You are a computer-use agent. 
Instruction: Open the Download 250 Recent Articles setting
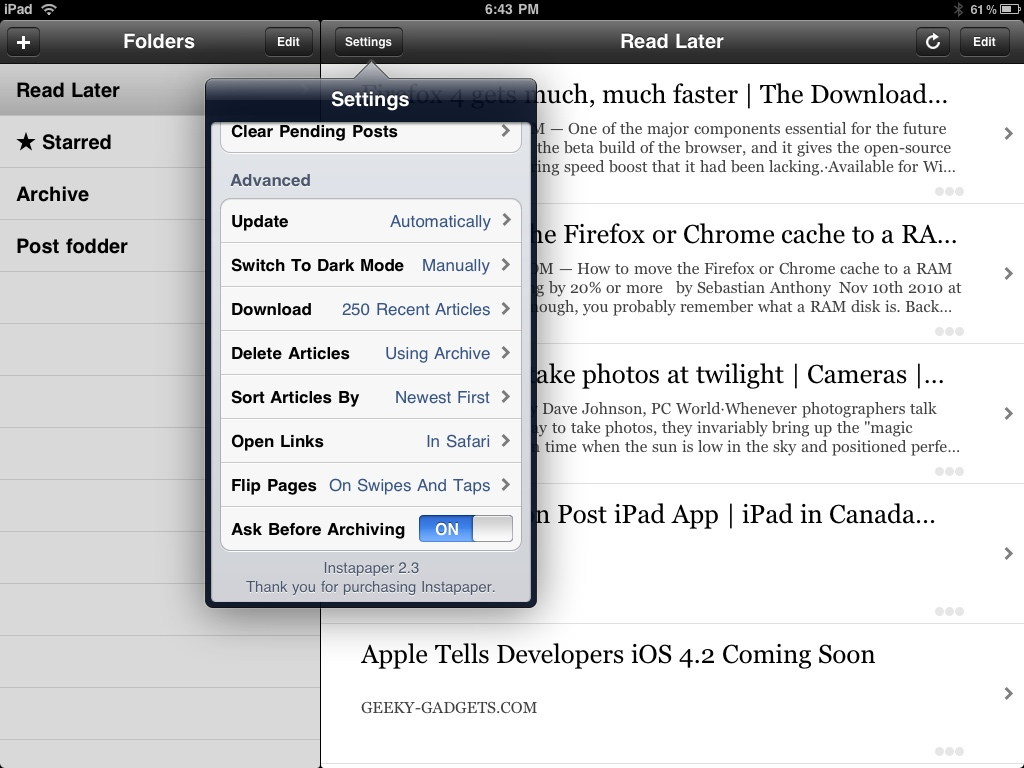coord(371,309)
